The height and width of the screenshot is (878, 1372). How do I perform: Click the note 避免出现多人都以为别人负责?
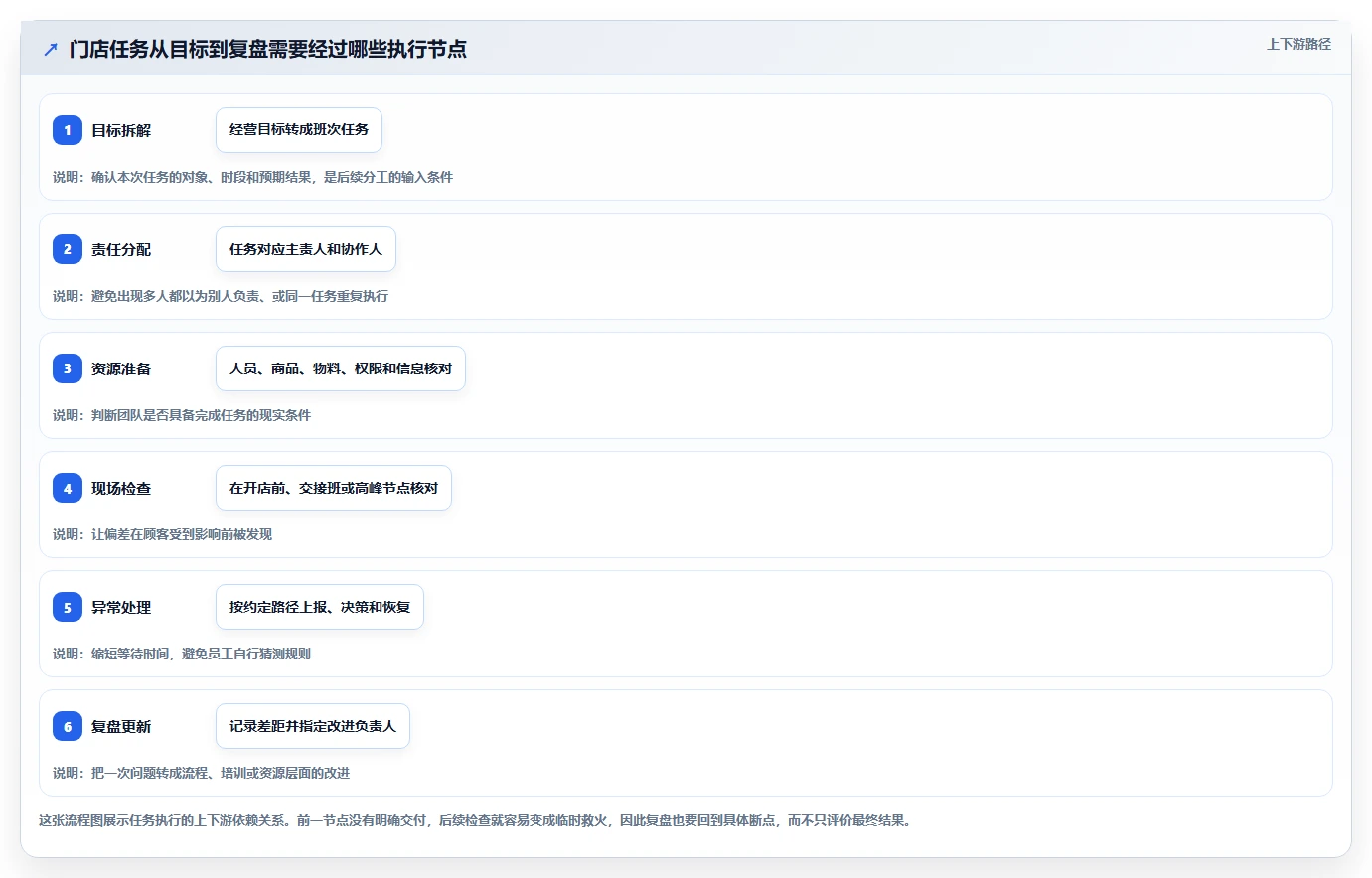[176, 296]
